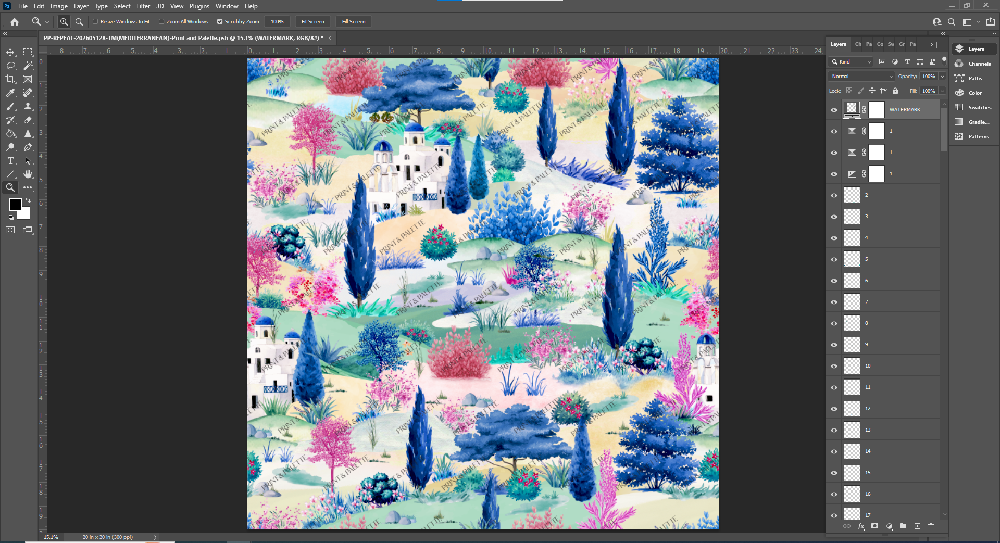Select the History Brush tool
Image resolution: width=1000 pixels, height=543 pixels.
[x=10, y=120]
